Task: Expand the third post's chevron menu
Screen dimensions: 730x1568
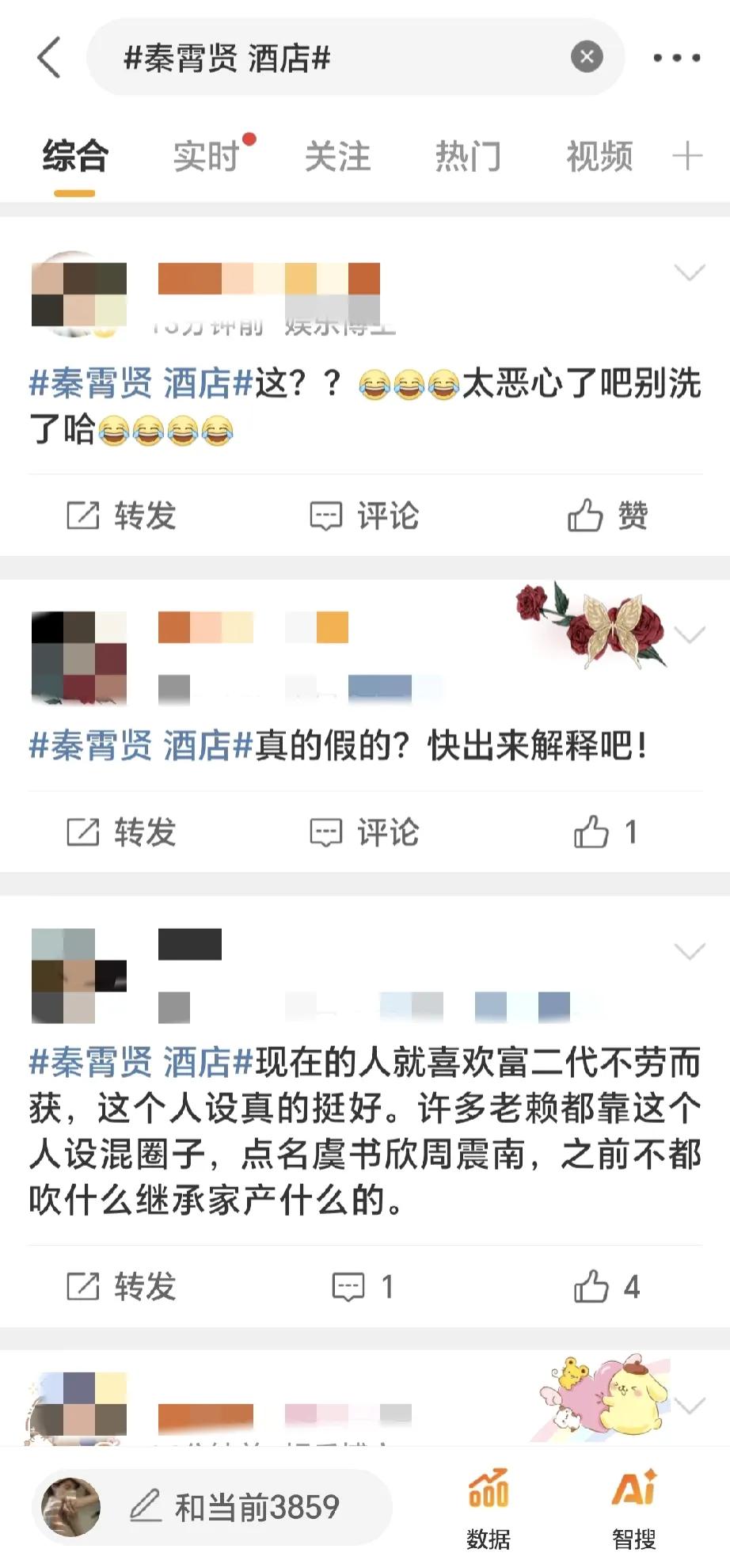Action: (689, 951)
